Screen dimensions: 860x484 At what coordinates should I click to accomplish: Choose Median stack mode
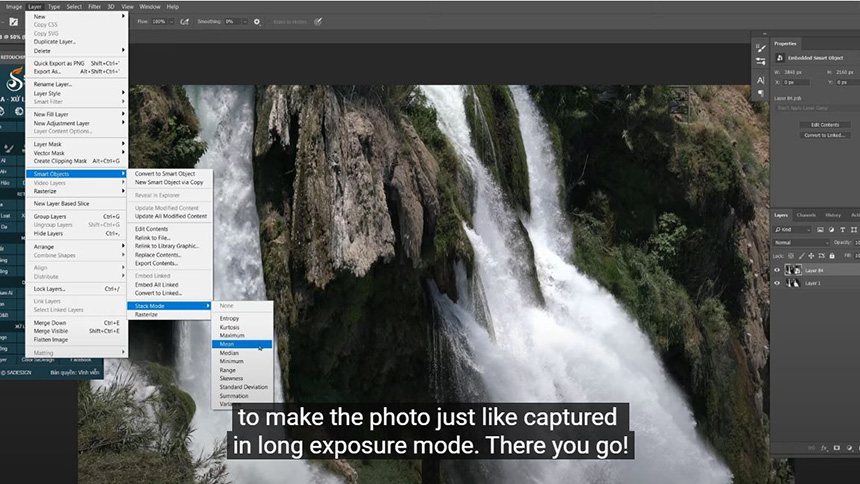click(230, 352)
